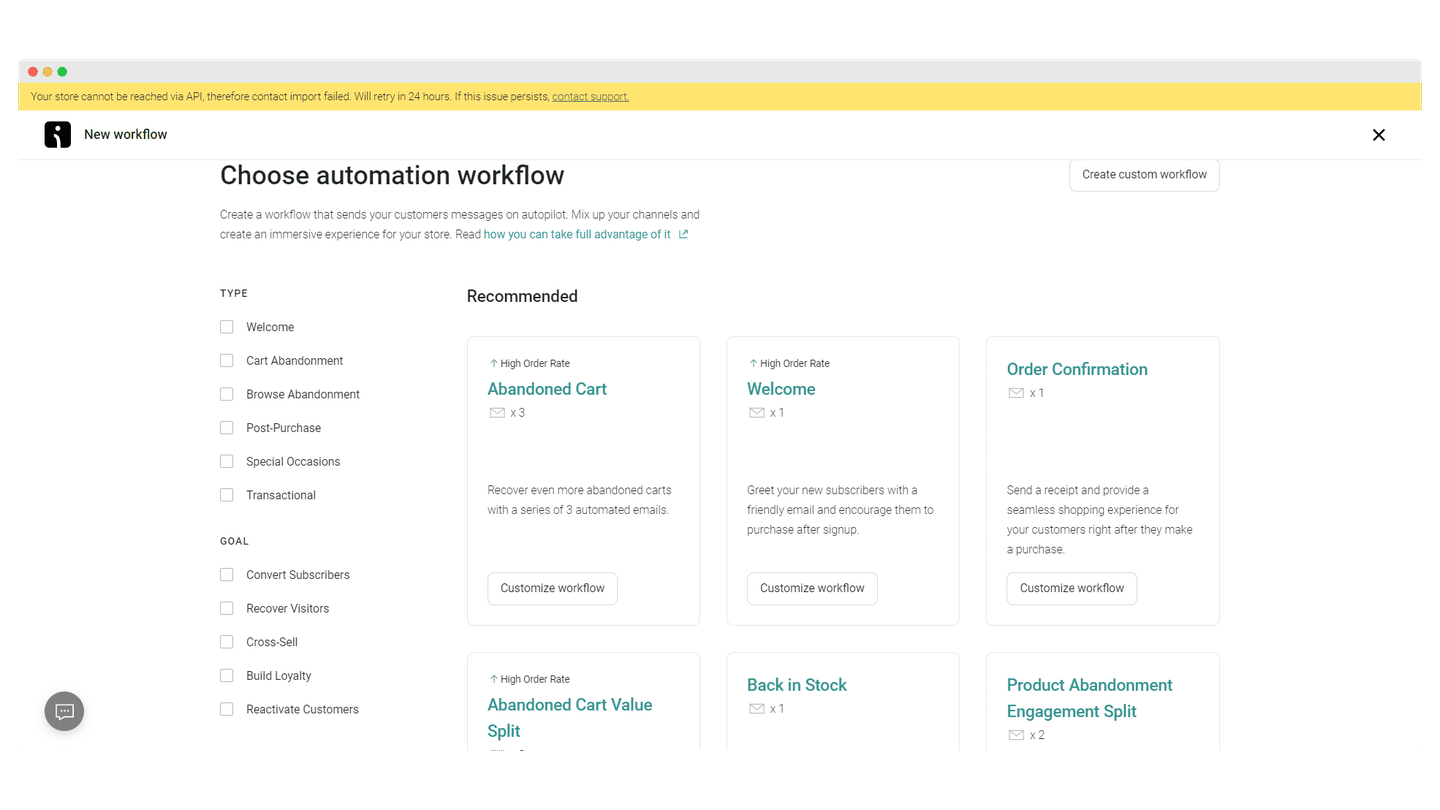Image resolution: width=1440 pixels, height=810 pixels.
Task: Open the Welcome workflow title link
Action: (x=781, y=389)
